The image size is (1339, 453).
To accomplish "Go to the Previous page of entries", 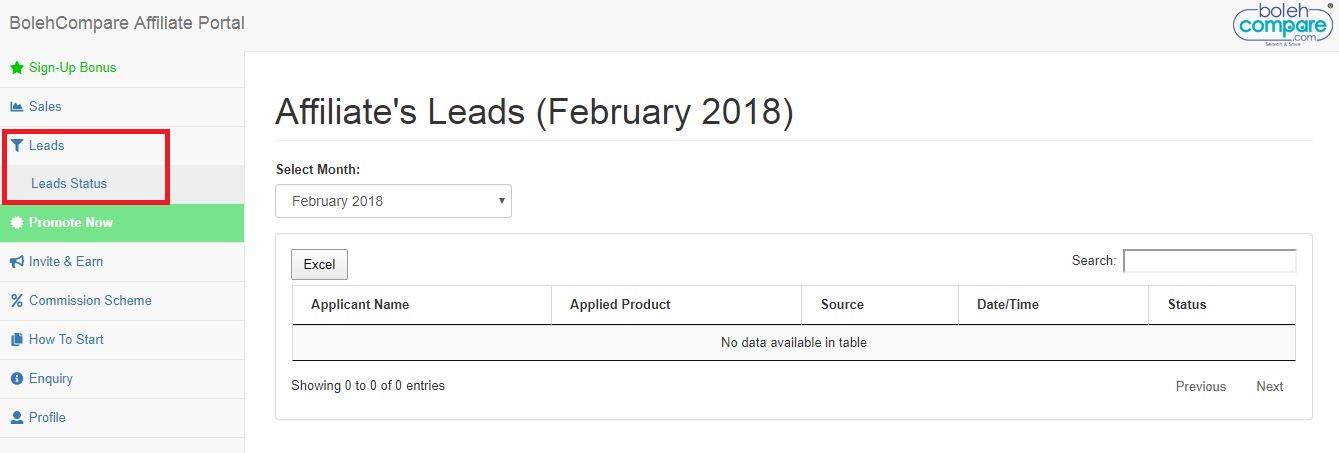I will [1200, 386].
